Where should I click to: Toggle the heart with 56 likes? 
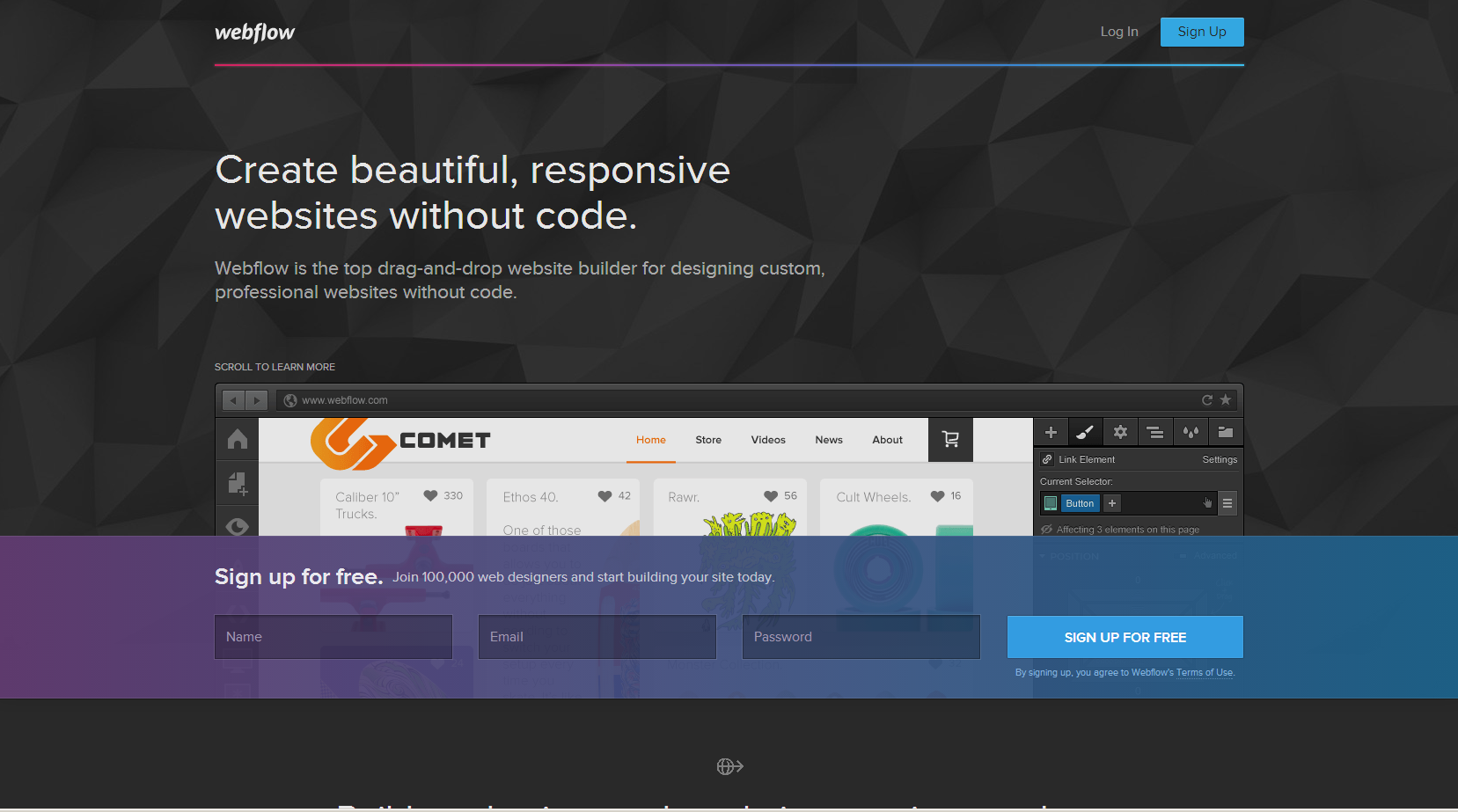tap(771, 496)
